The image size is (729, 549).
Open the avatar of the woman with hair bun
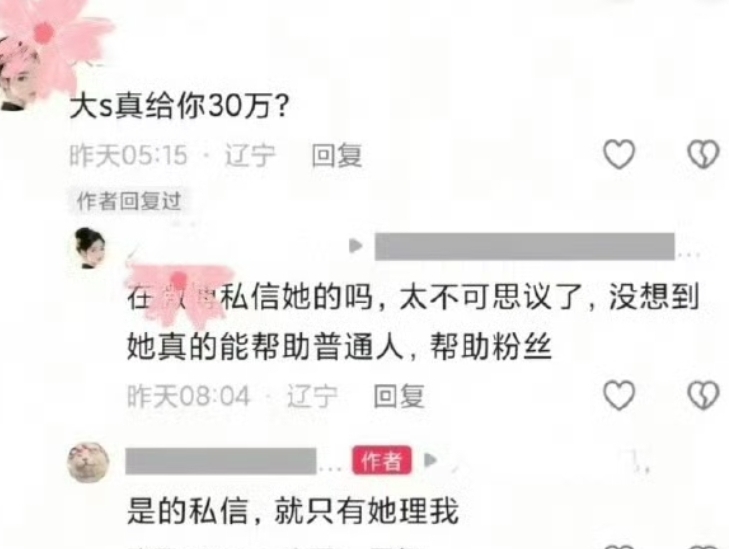pyautogui.click(x=90, y=248)
